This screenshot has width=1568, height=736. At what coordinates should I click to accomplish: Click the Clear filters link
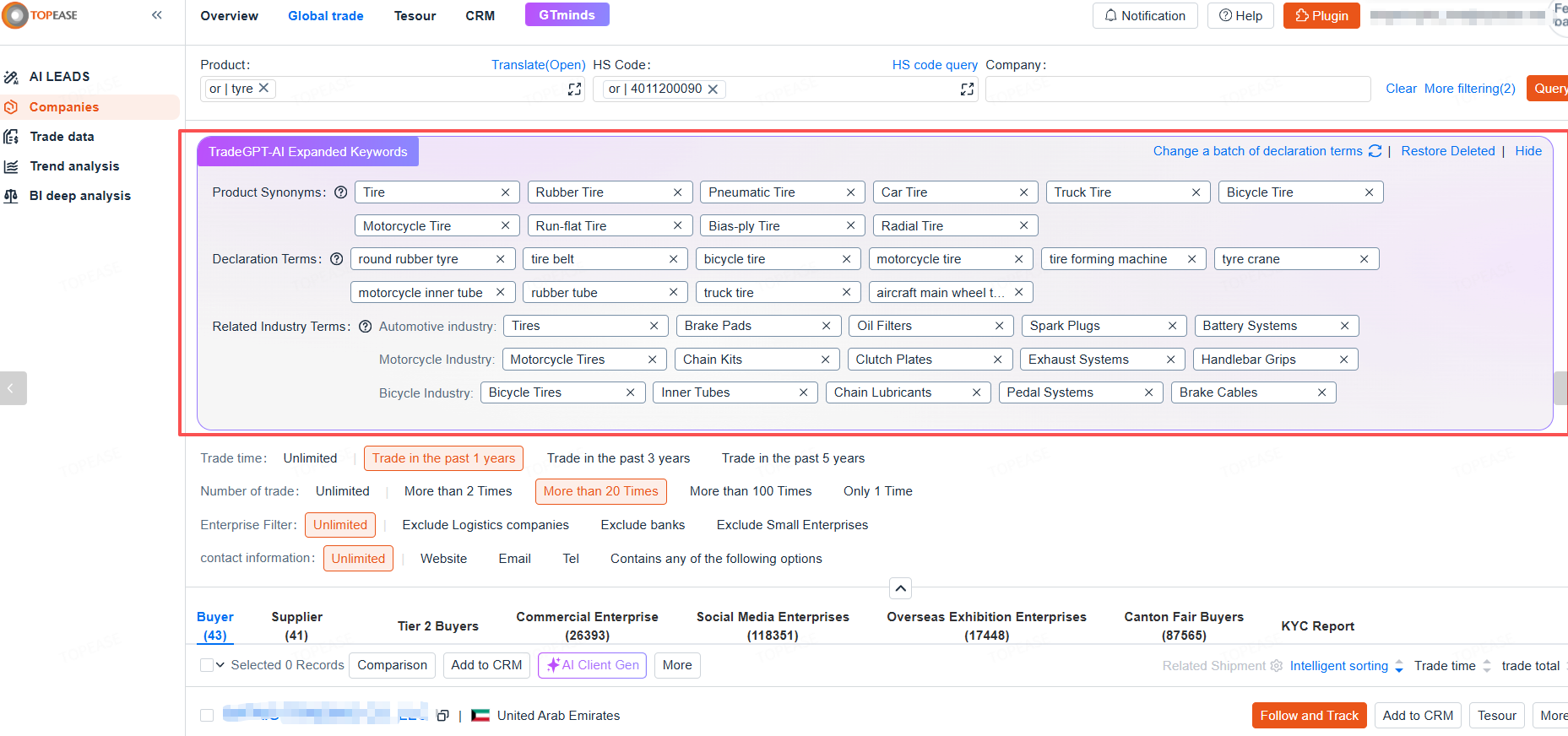coord(1401,89)
